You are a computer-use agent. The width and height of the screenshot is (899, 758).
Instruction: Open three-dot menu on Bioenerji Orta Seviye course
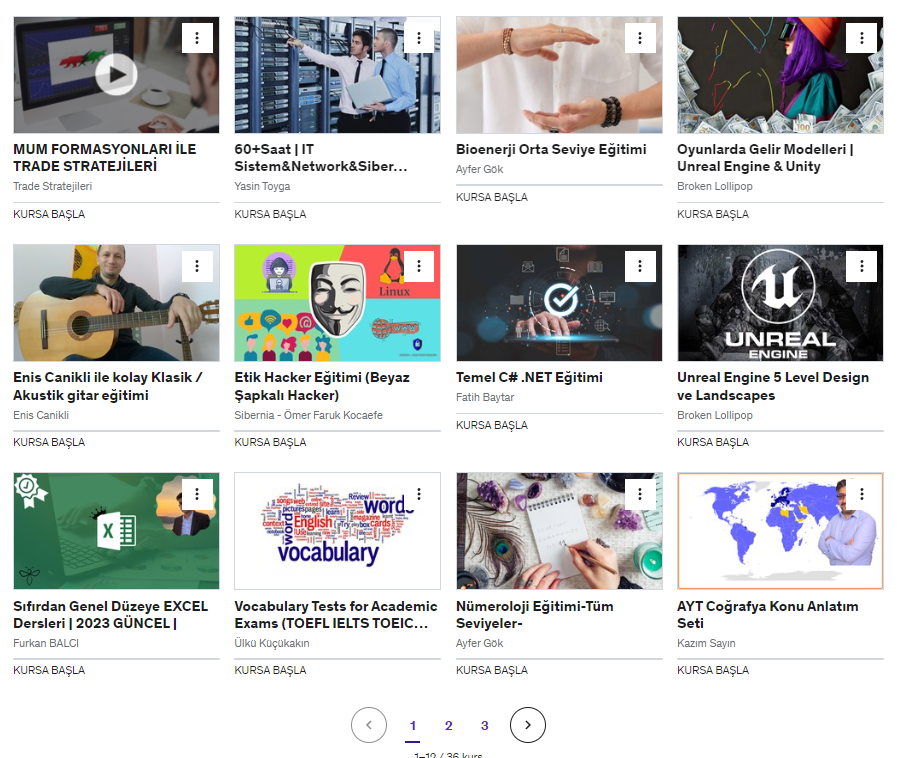640,38
